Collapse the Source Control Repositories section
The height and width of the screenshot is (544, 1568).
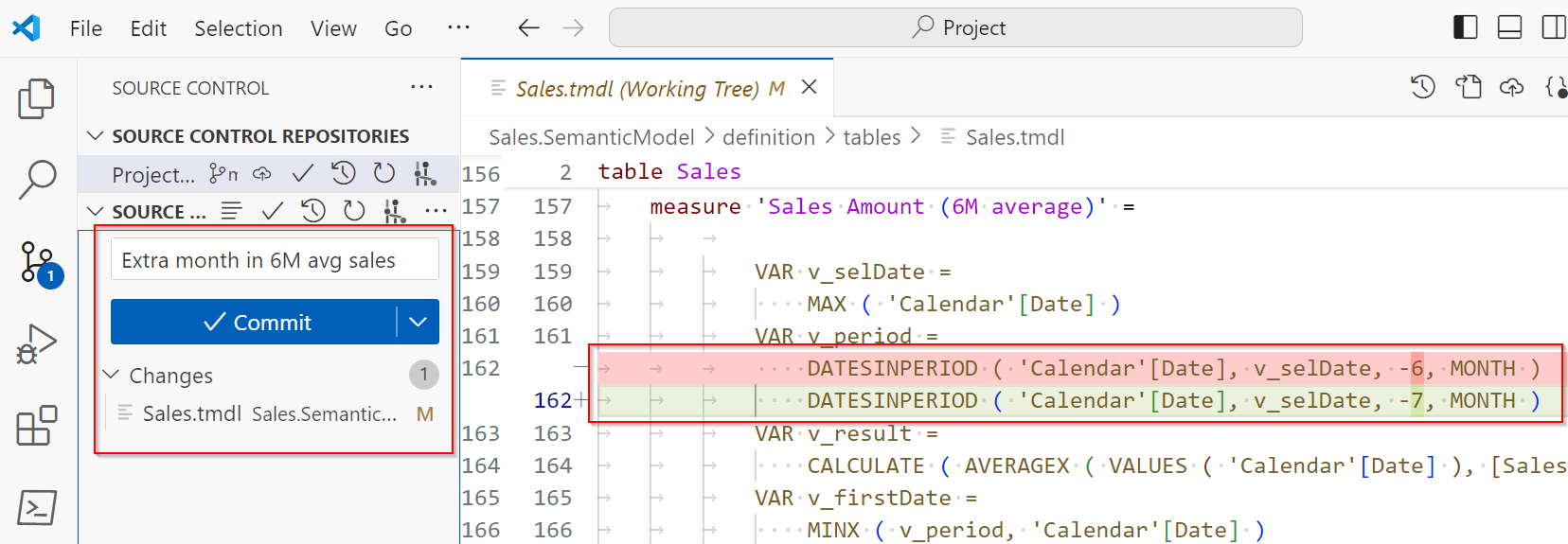pos(95,136)
